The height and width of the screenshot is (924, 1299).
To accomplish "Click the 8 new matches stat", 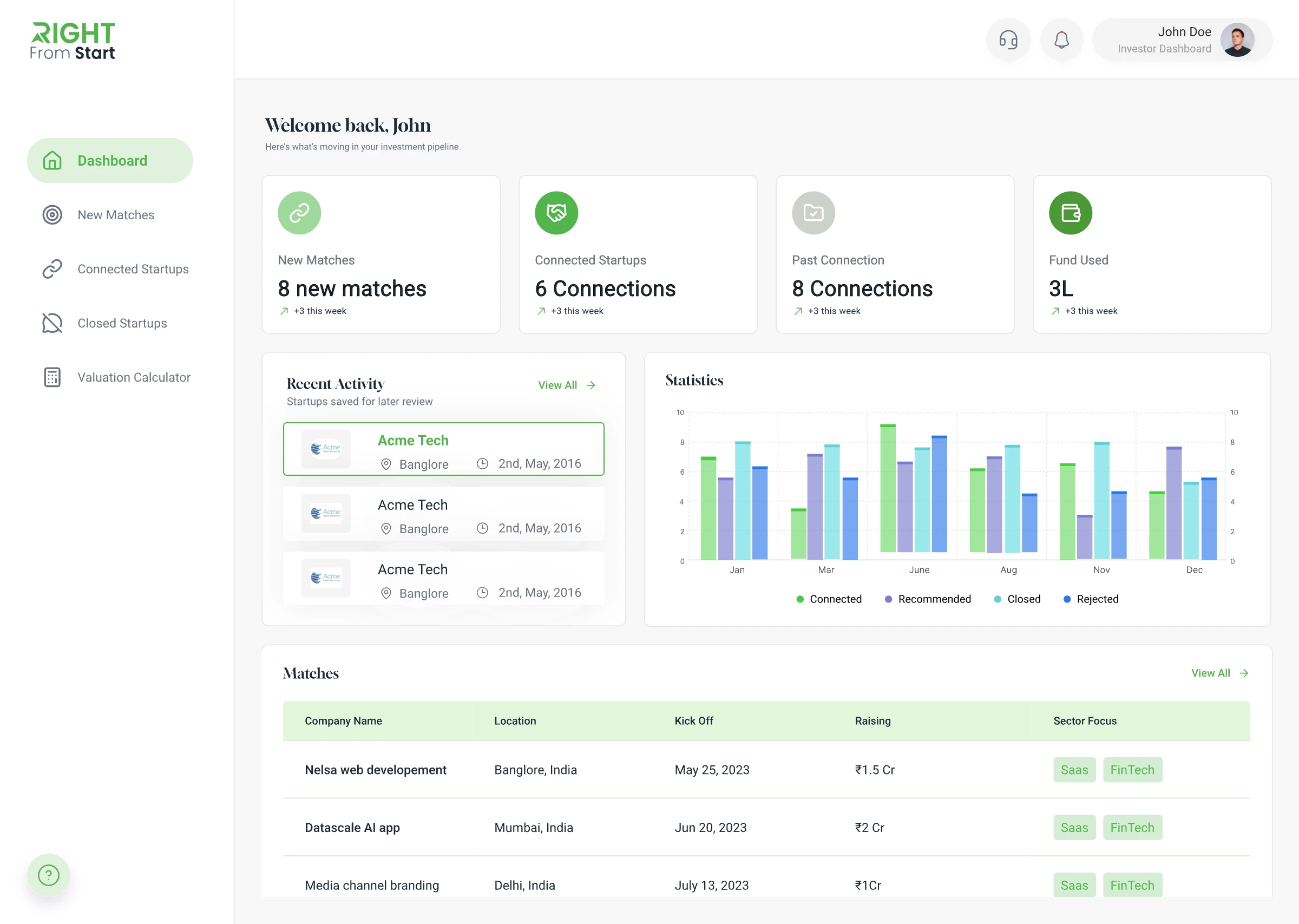I will pos(352,289).
